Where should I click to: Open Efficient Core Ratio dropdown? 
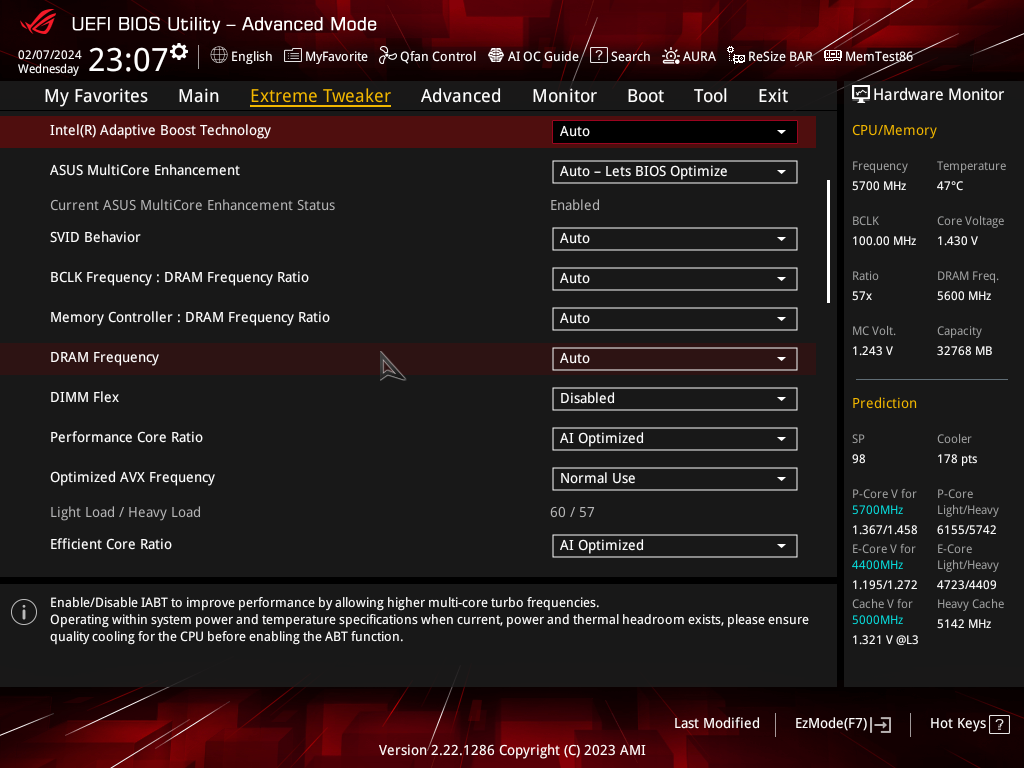pos(675,545)
